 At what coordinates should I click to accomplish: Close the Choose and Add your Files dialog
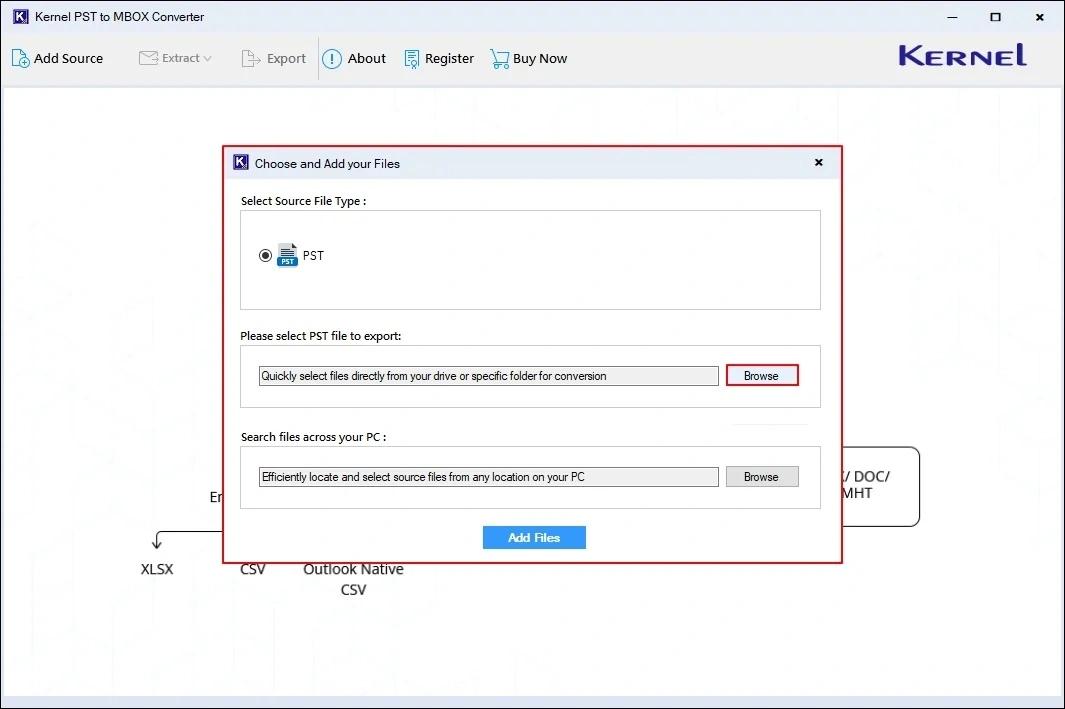coord(818,162)
